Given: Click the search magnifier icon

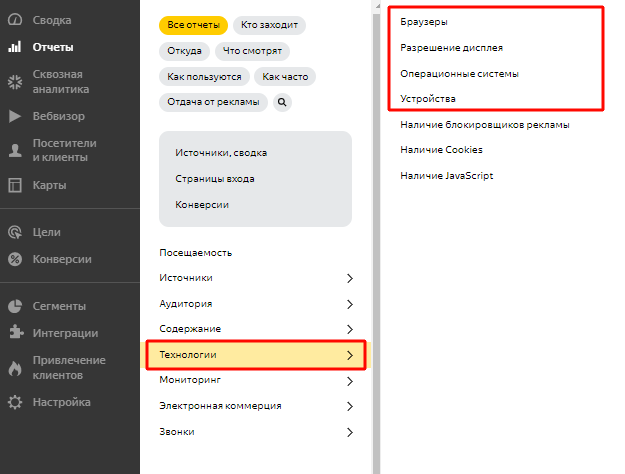Looking at the screenshot, I should pyautogui.click(x=282, y=102).
